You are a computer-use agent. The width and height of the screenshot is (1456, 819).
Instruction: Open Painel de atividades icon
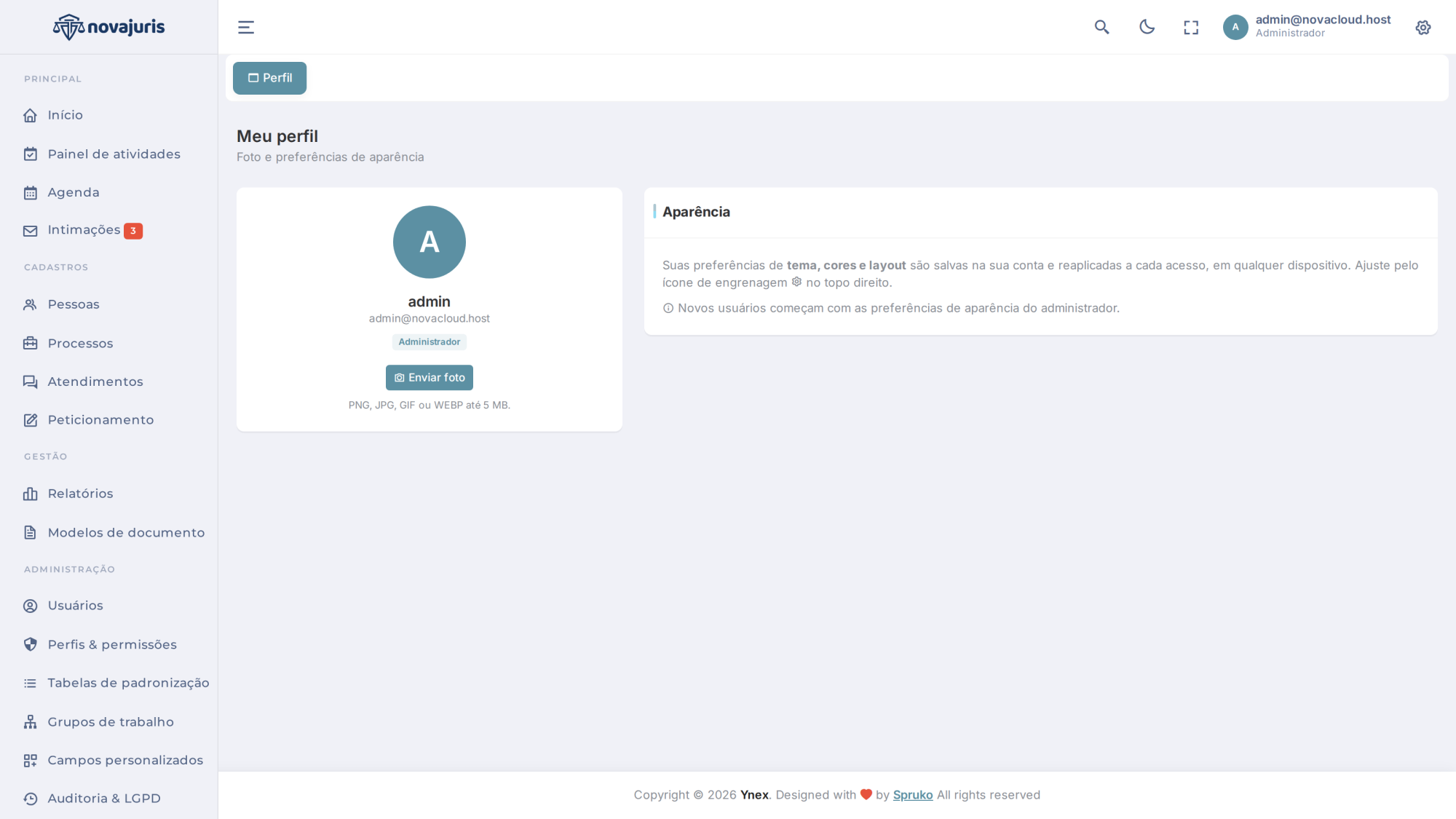30,154
